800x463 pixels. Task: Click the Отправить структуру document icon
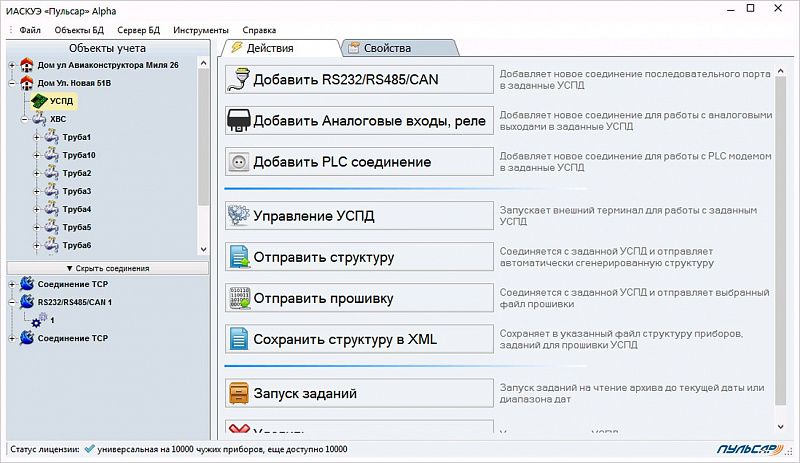239,257
